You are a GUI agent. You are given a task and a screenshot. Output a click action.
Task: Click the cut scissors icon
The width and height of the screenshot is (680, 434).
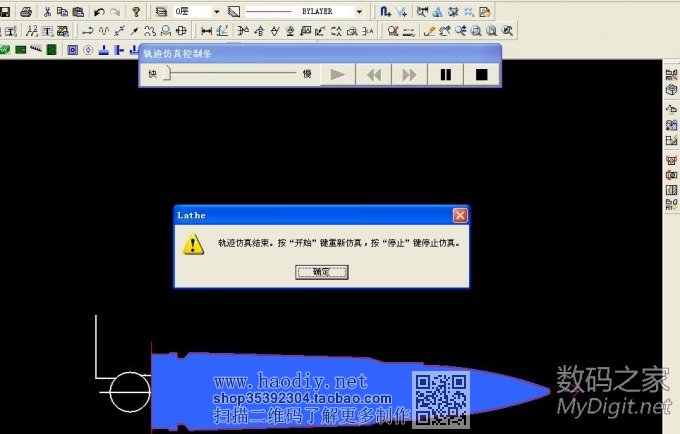point(47,12)
